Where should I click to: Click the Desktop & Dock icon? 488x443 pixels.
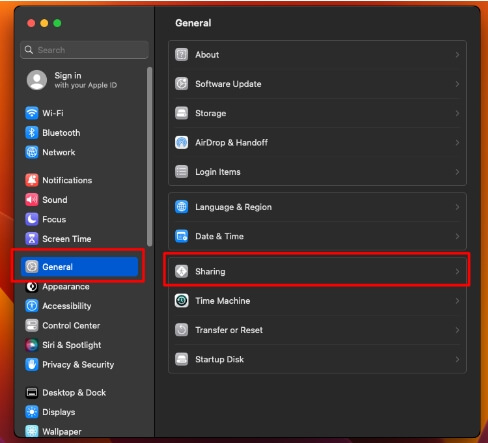coord(32,392)
